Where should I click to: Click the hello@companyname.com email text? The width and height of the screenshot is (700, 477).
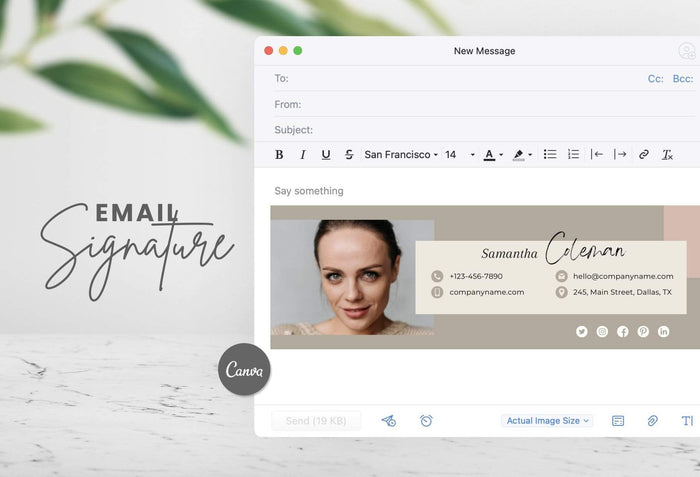pyautogui.click(x=623, y=276)
